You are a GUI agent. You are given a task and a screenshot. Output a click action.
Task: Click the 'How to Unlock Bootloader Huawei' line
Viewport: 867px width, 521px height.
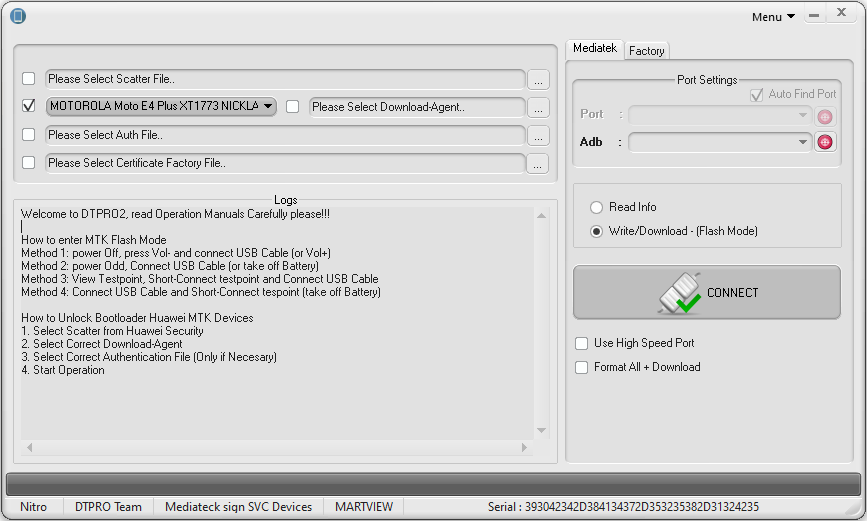[137, 318]
